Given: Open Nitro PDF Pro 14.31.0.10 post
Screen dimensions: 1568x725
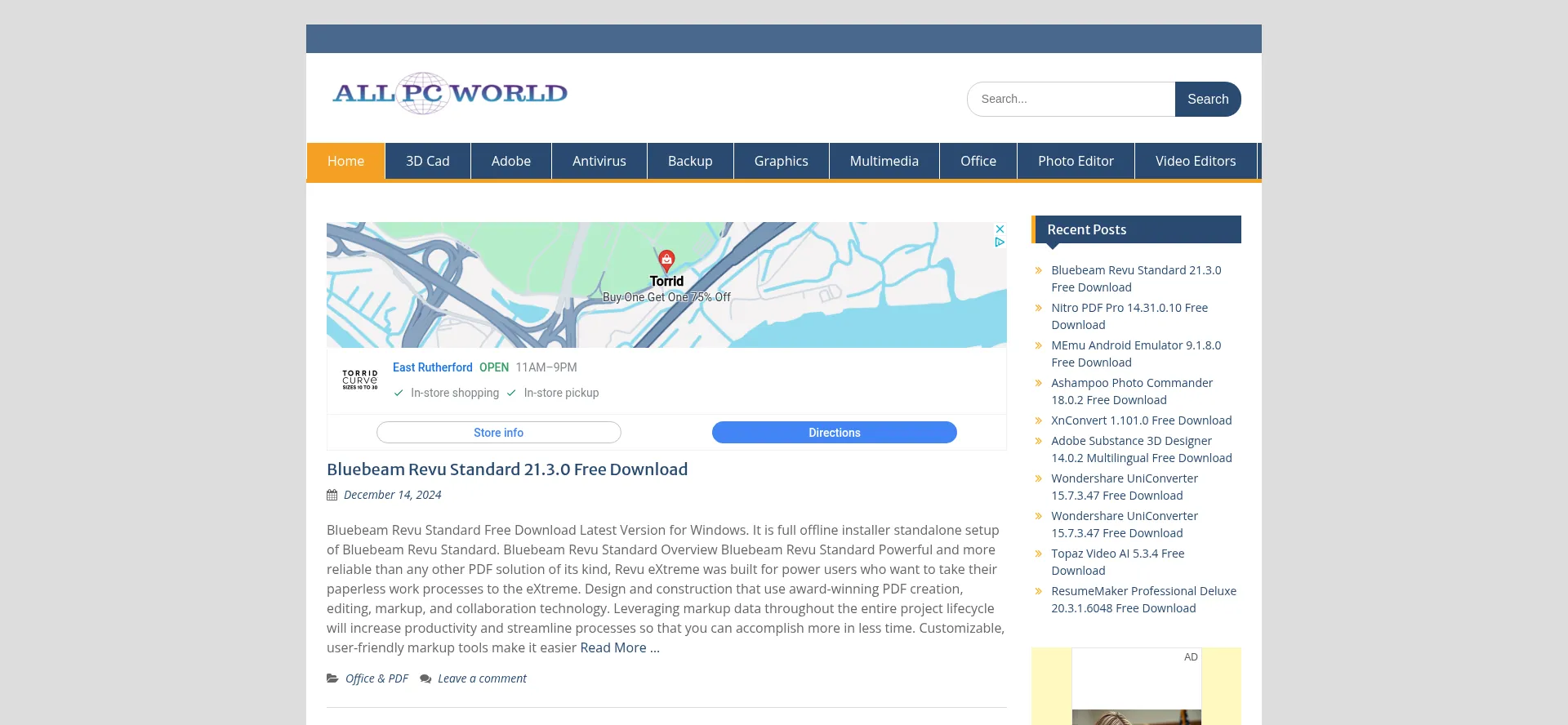Looking at the screenshot, I should [x=1129, y=316].
